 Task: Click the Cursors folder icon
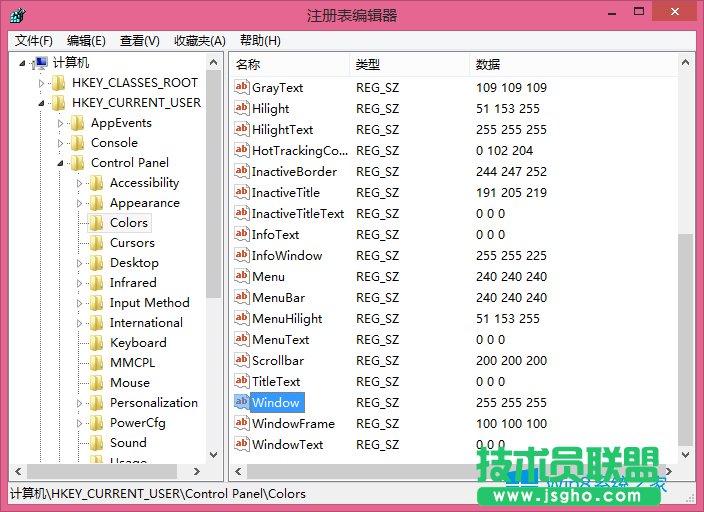(x=96, y=243)
